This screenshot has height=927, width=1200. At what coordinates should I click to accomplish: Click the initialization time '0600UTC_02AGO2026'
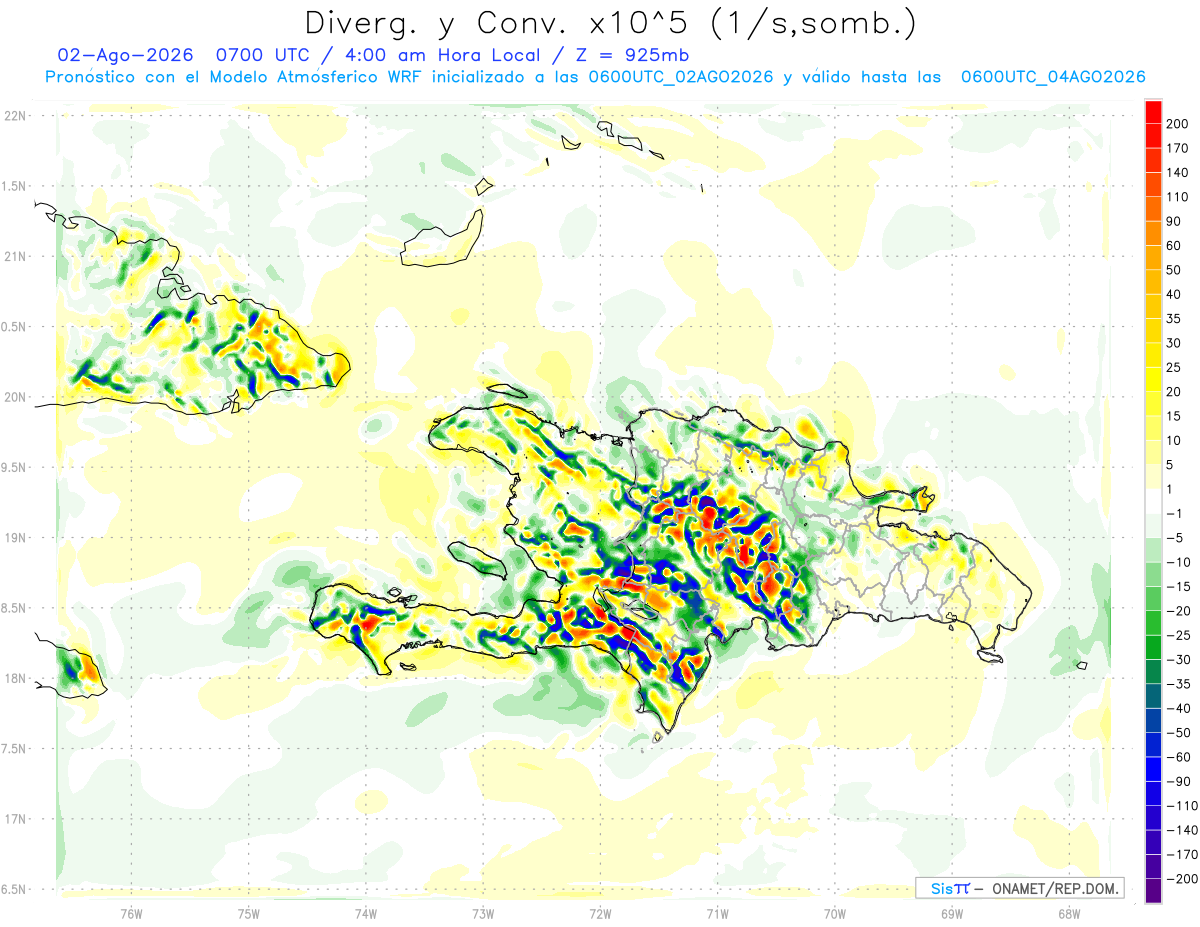pos(680,77)
